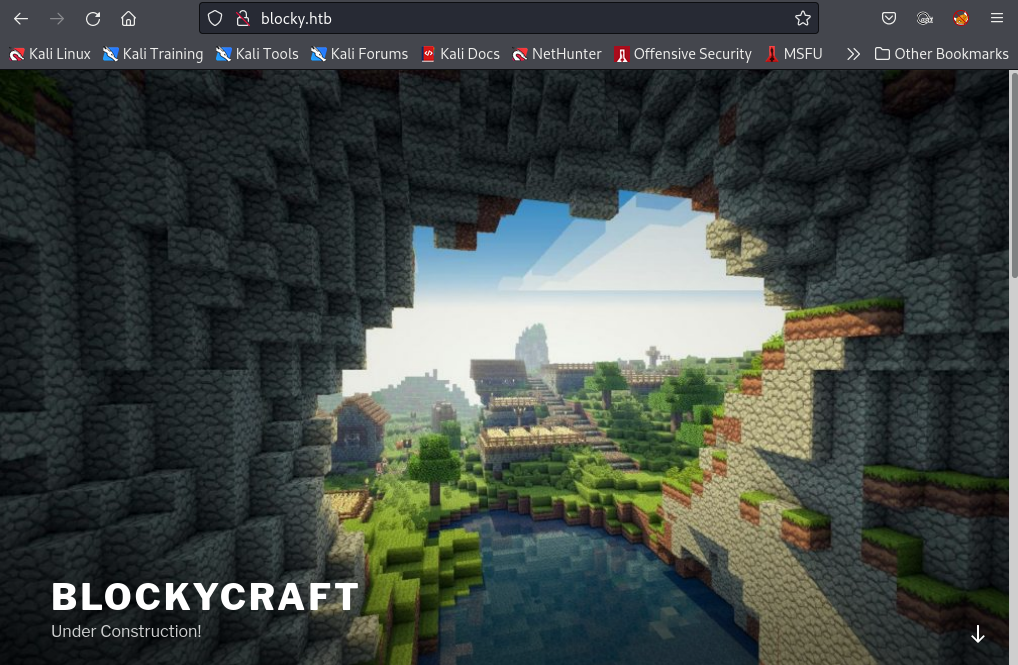
Task: Go back to the previous page
Action: click(x=21, y=19)
